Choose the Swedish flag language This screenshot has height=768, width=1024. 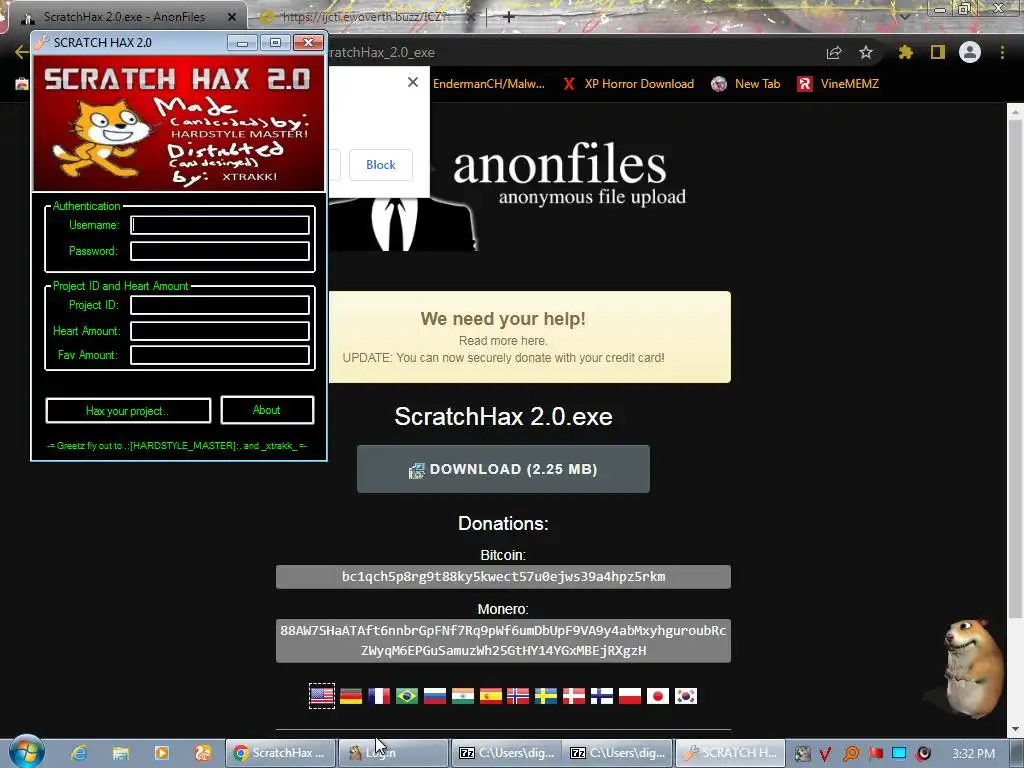[546, 696]
